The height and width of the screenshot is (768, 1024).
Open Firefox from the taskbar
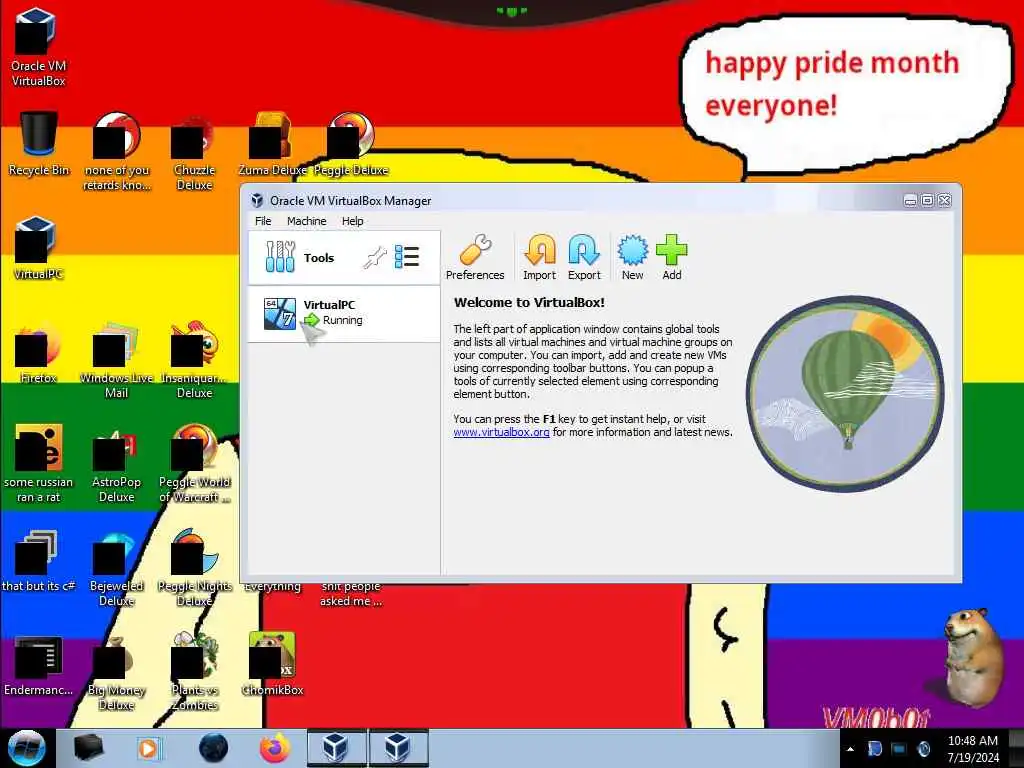pos(275,748)
